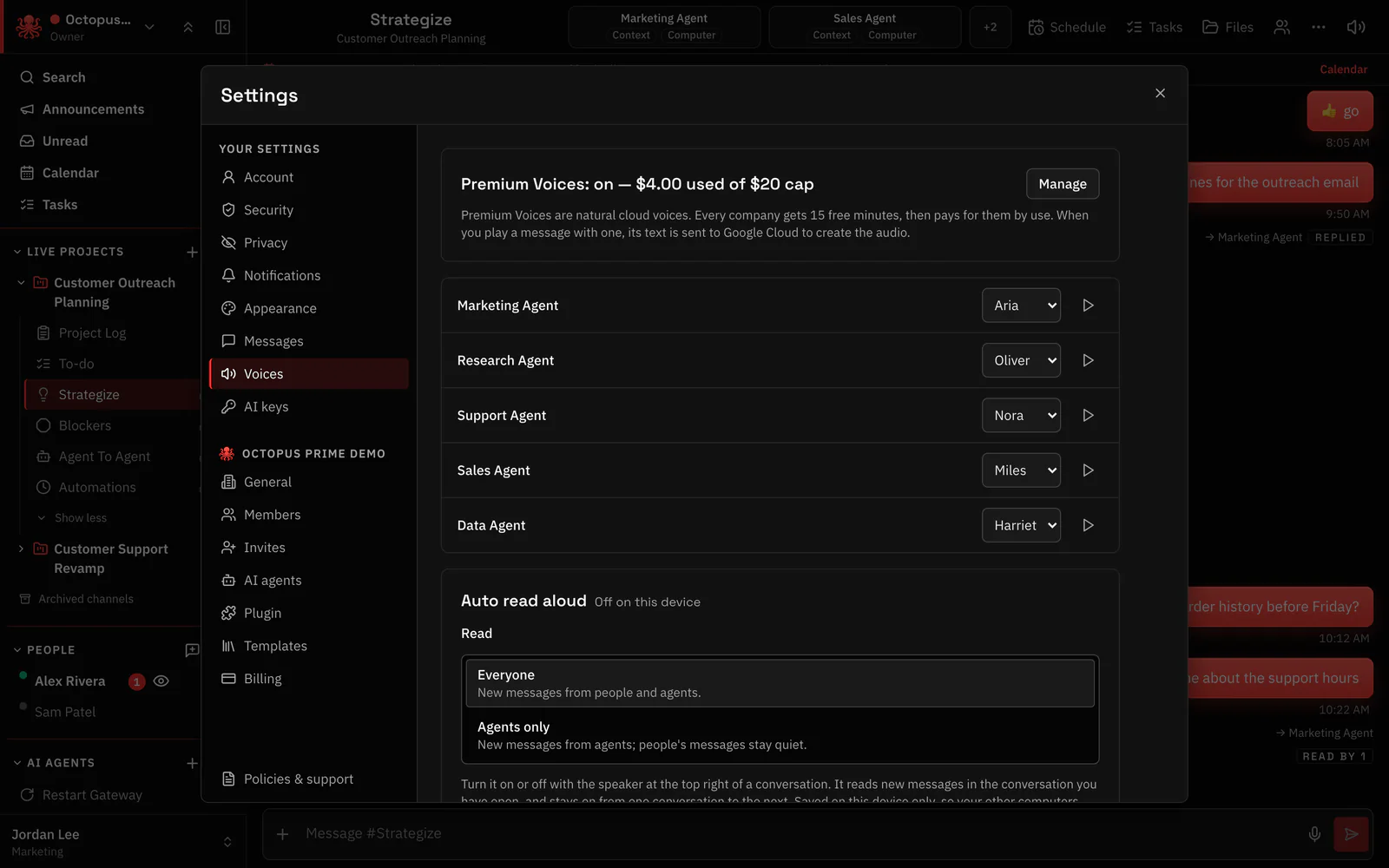The width and height of the screenshot is (1389, 868).
Task: Open the Research Agent voice dropdown (Oliver)
Action: 1021,360
